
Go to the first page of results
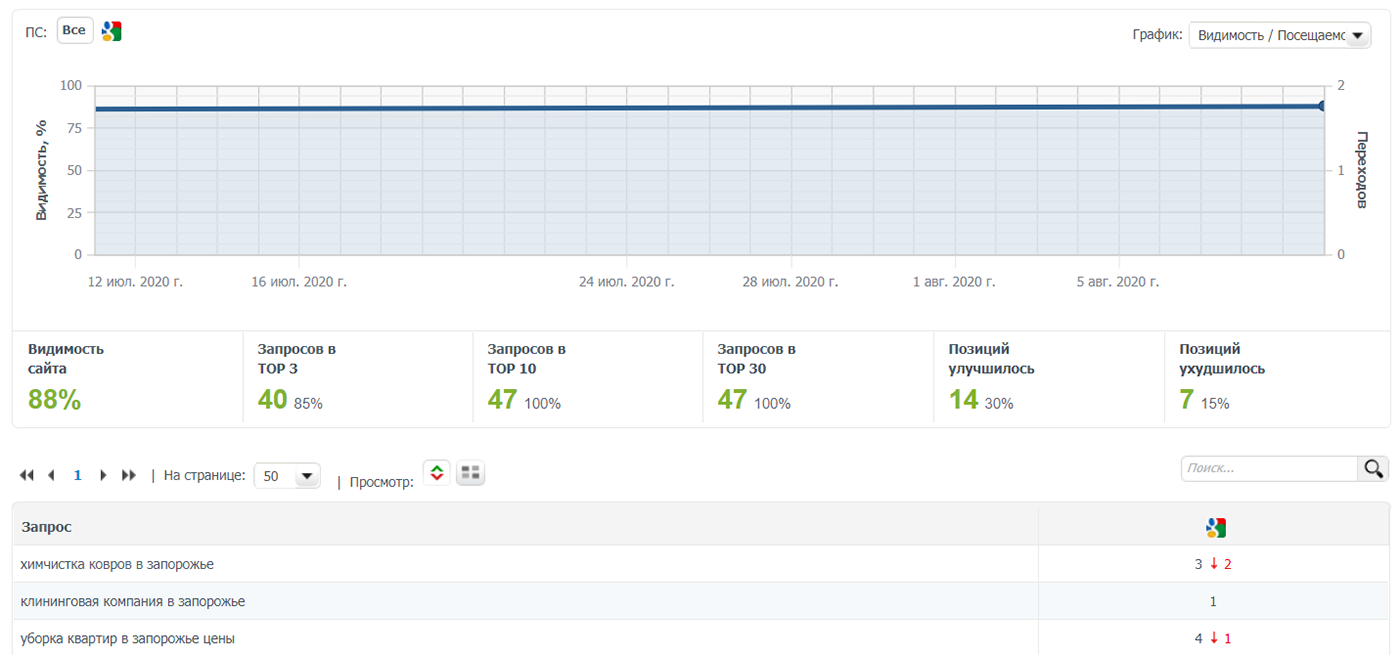tap(27, 476)
